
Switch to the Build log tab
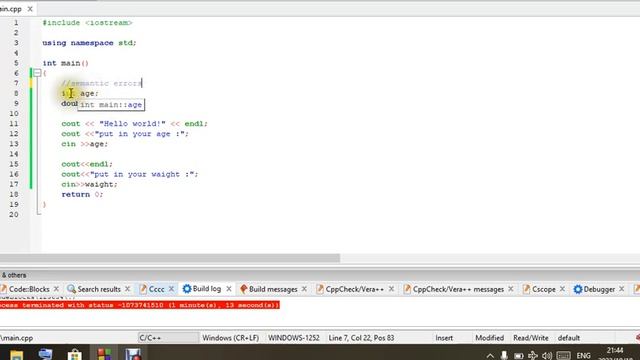point(207,289)
